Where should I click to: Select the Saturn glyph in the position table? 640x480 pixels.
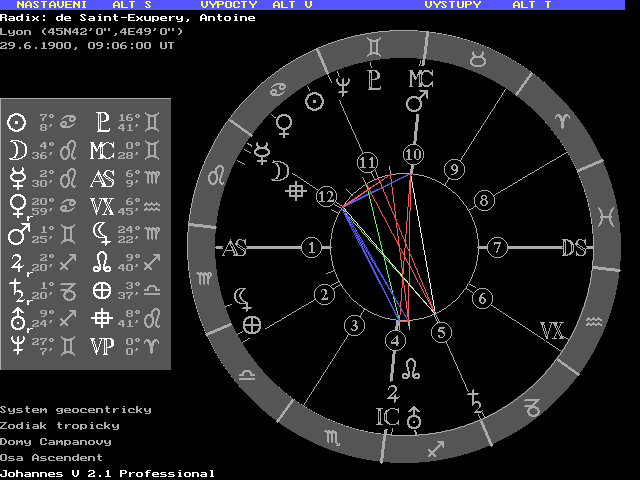[x=16, y=291]
